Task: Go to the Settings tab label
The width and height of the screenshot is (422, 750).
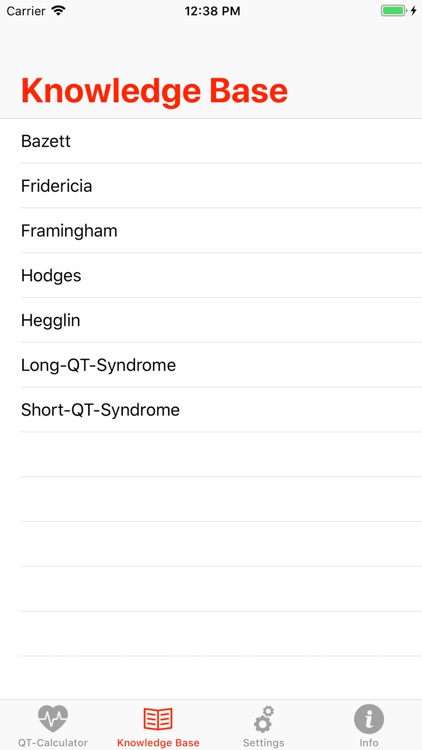Action: [264, 743]
